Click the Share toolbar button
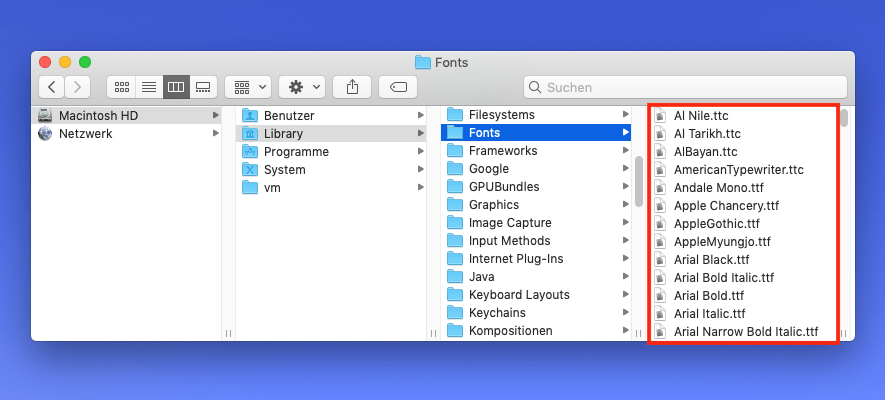 352,87
